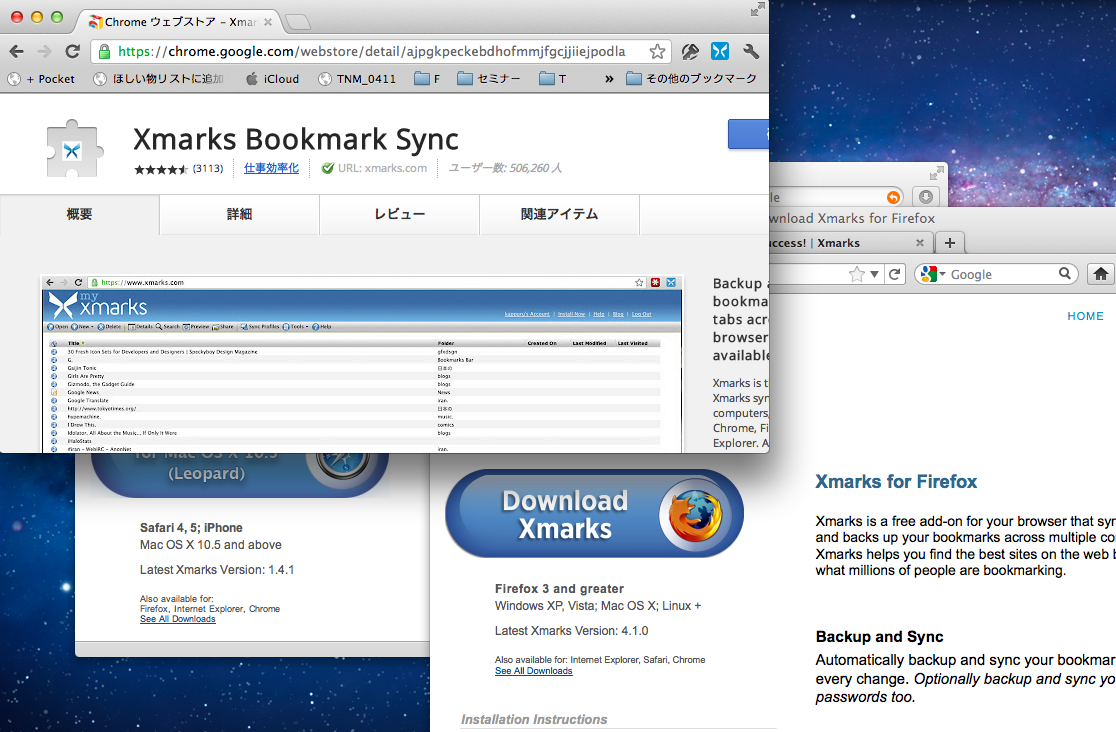Bookmark the page with Firefox star icon

[x=857, y=274]
